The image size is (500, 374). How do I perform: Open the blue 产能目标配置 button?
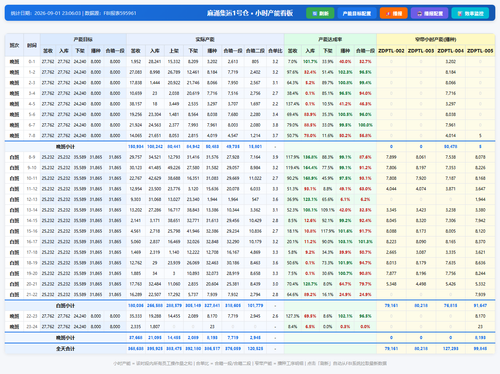click(357, 13)
